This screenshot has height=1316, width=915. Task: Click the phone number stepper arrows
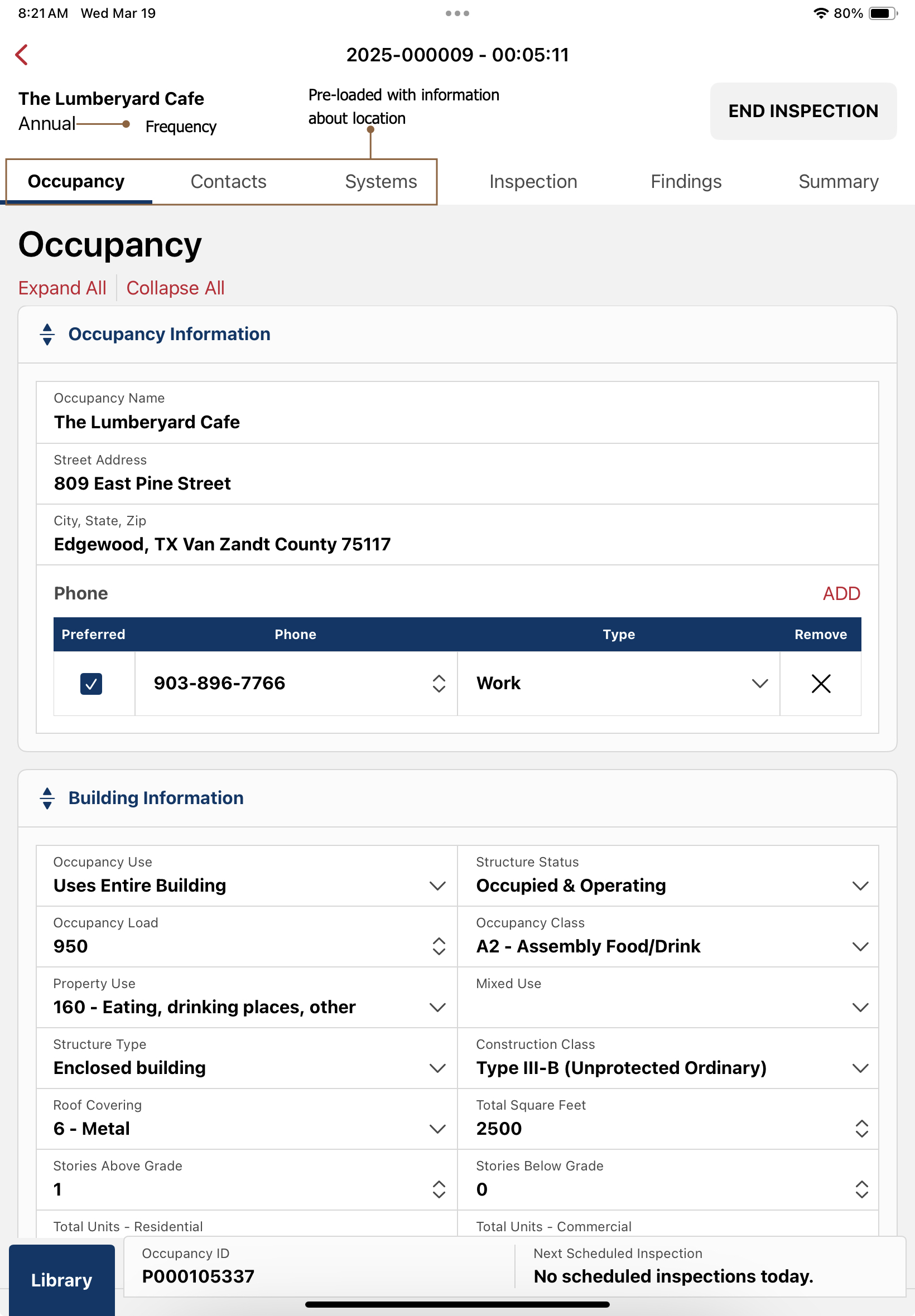coord(439,684)
